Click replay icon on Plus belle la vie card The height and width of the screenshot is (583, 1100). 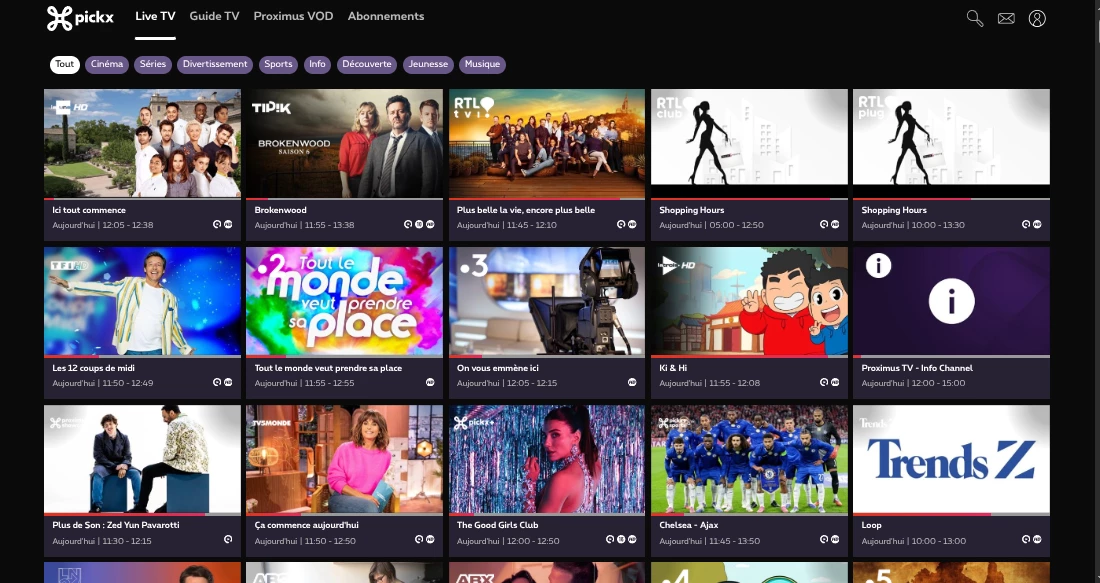[621, 225]
